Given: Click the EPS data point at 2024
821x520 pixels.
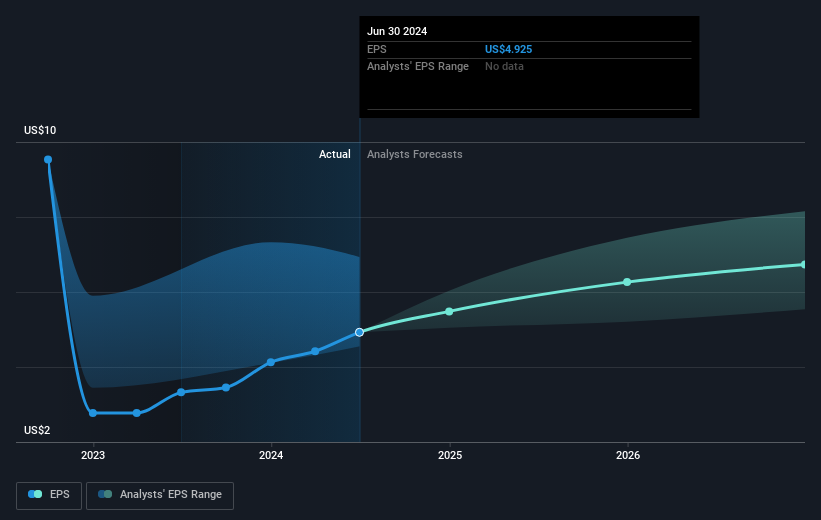Looking at the screenshot, I should 271,362.
